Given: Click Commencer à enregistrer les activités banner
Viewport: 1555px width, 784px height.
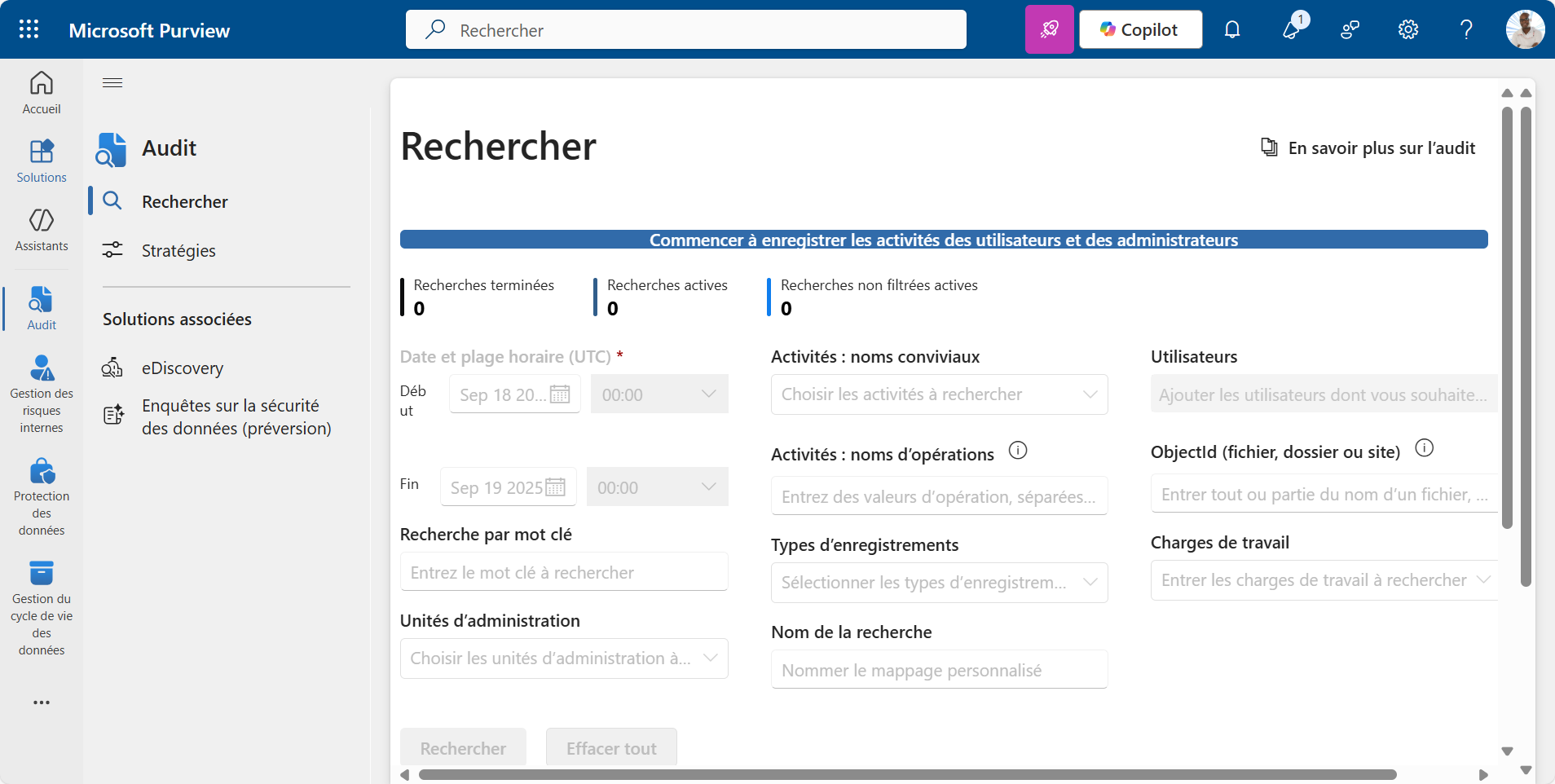Looking at the screenshot, I should tap(943, 240).
